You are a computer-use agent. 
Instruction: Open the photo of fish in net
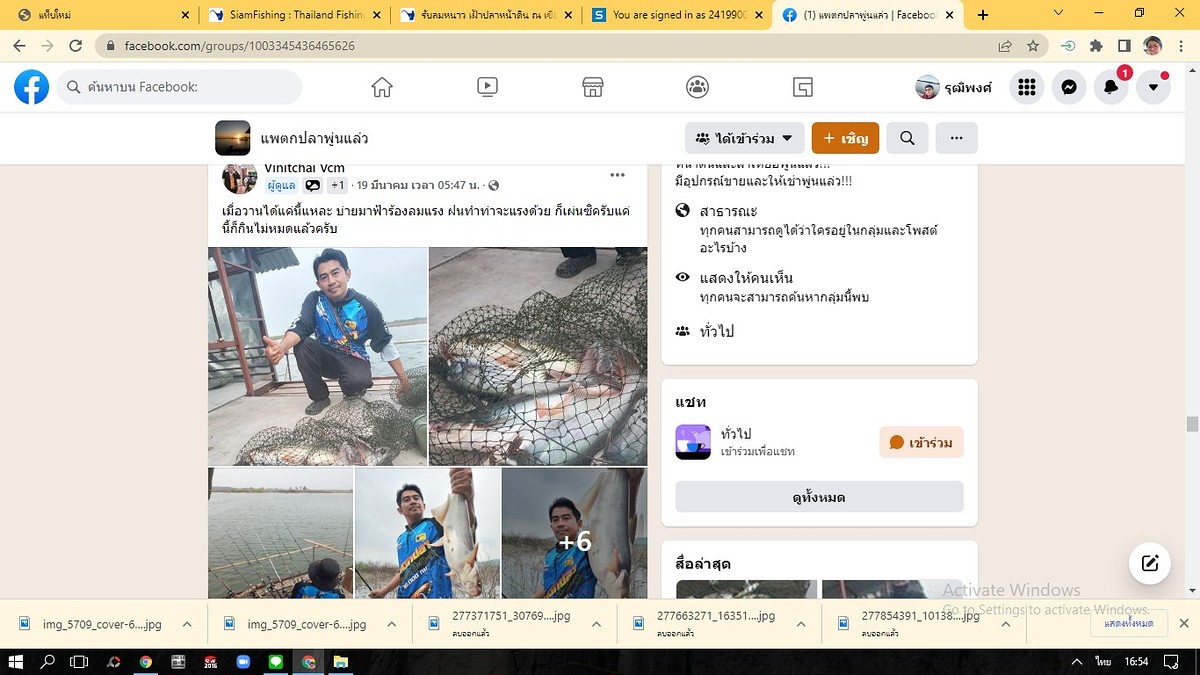point(538,356)
